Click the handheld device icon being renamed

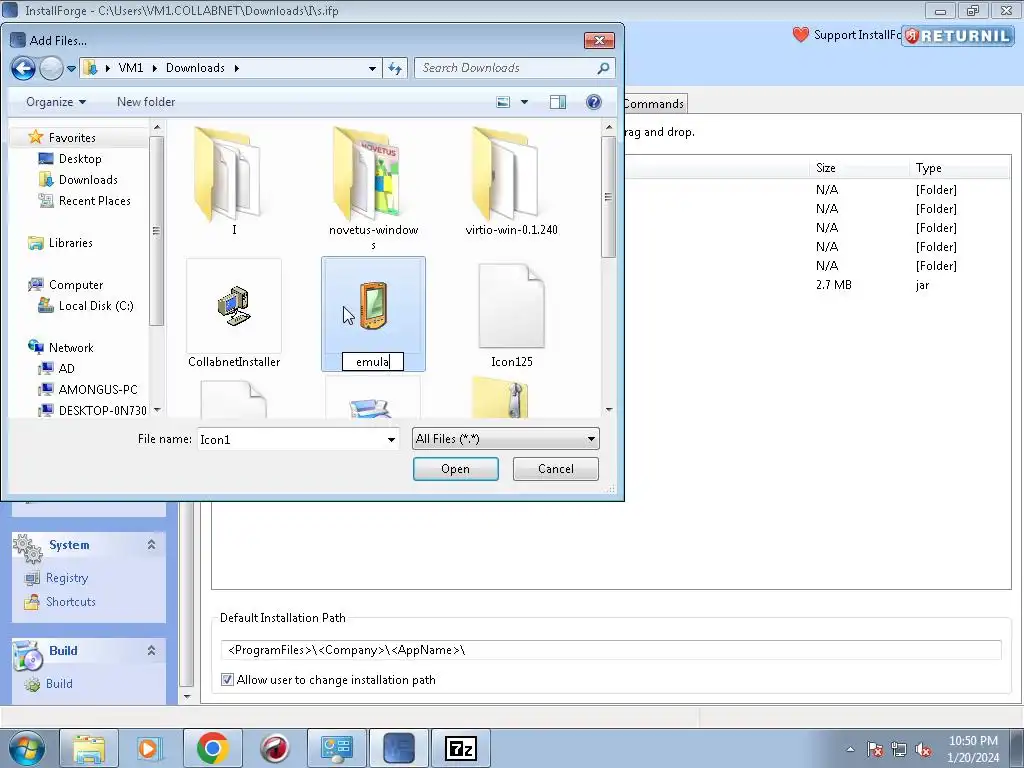point(373,304)
